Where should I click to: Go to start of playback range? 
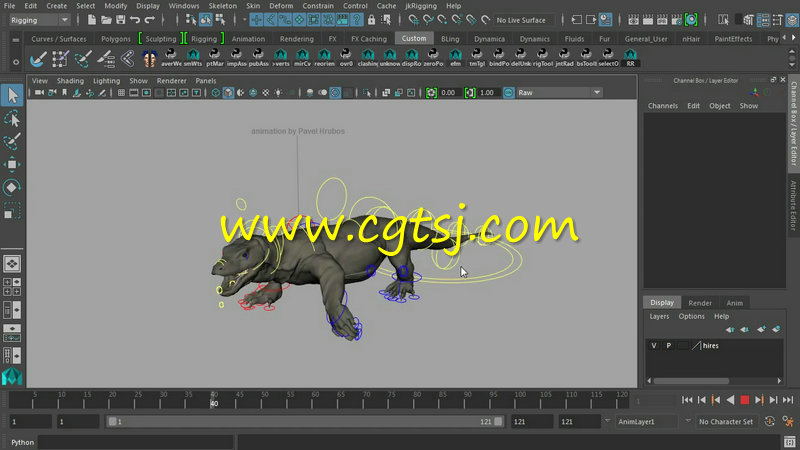click(x=687, y=400)
